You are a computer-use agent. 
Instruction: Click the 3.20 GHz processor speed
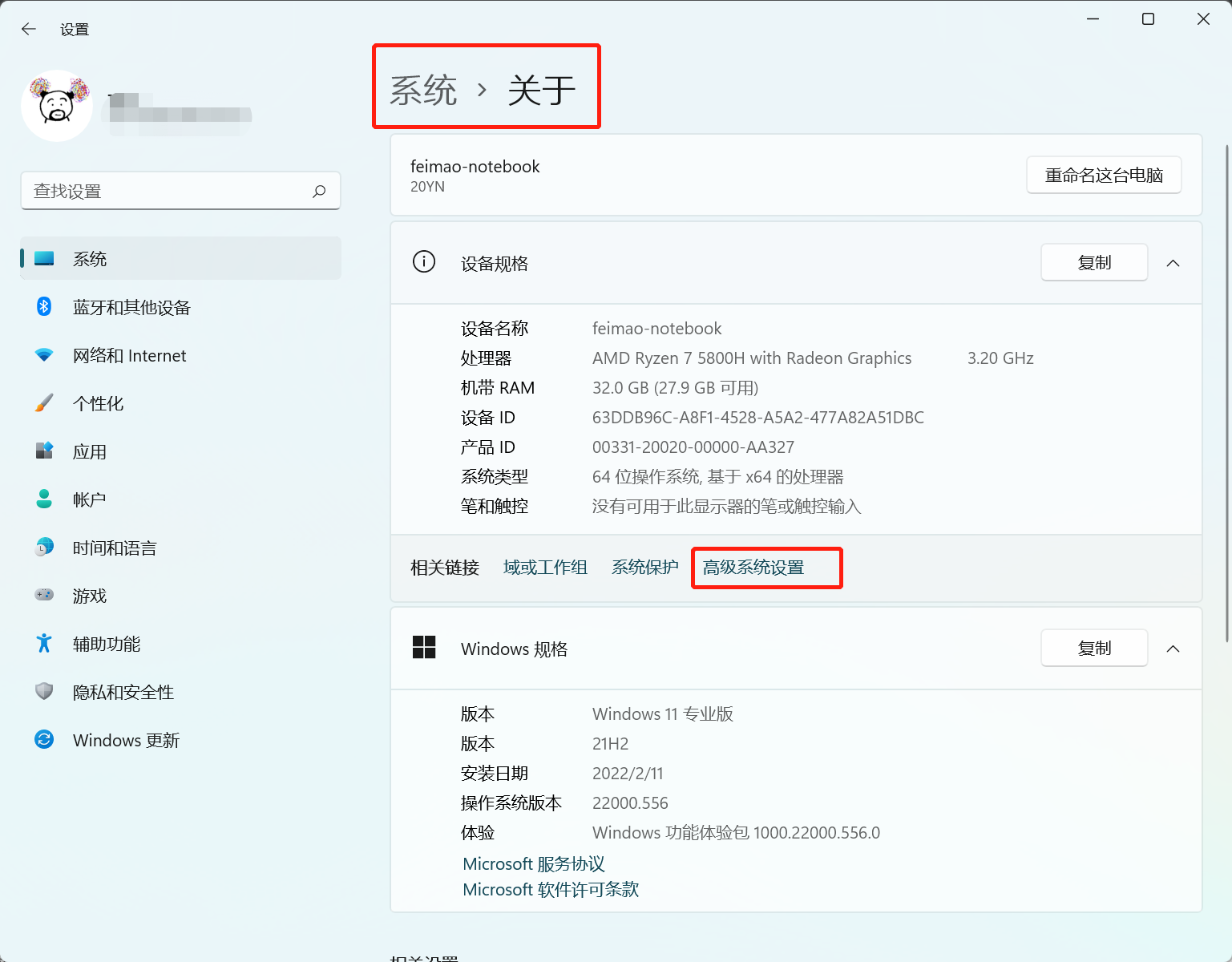click(x=1000, y=358)
